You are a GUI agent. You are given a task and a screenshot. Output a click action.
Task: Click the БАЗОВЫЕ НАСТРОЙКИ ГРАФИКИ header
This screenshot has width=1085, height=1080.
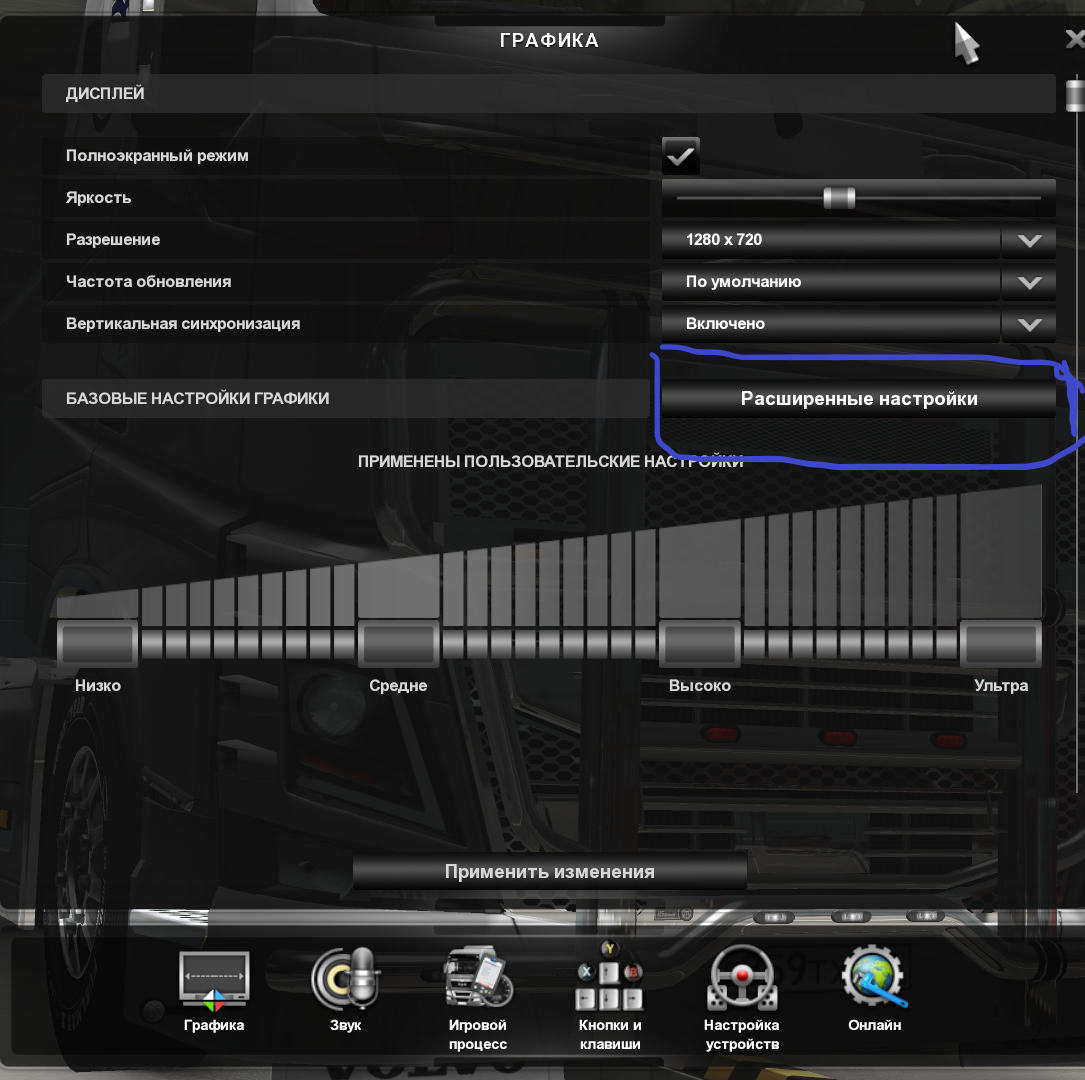pyautogui.click(x=345, y=399)
